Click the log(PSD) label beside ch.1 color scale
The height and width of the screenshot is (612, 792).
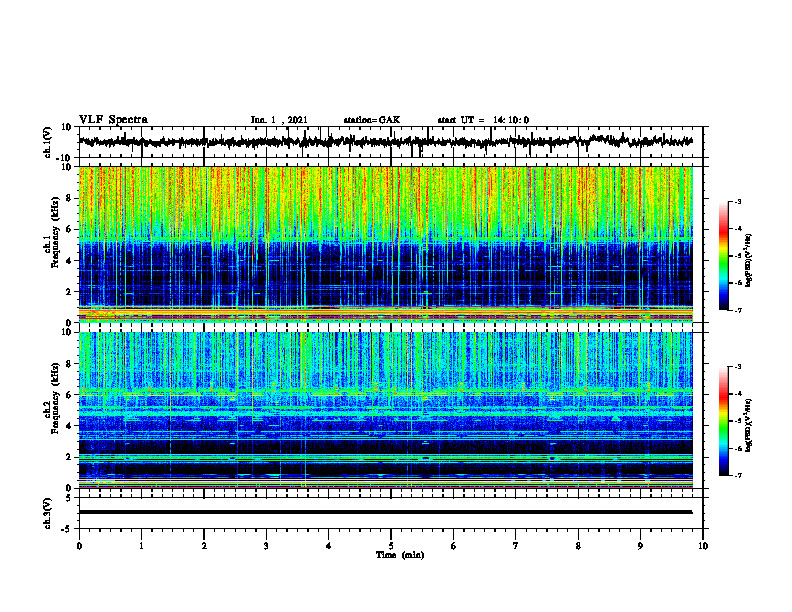click(749, 260)
